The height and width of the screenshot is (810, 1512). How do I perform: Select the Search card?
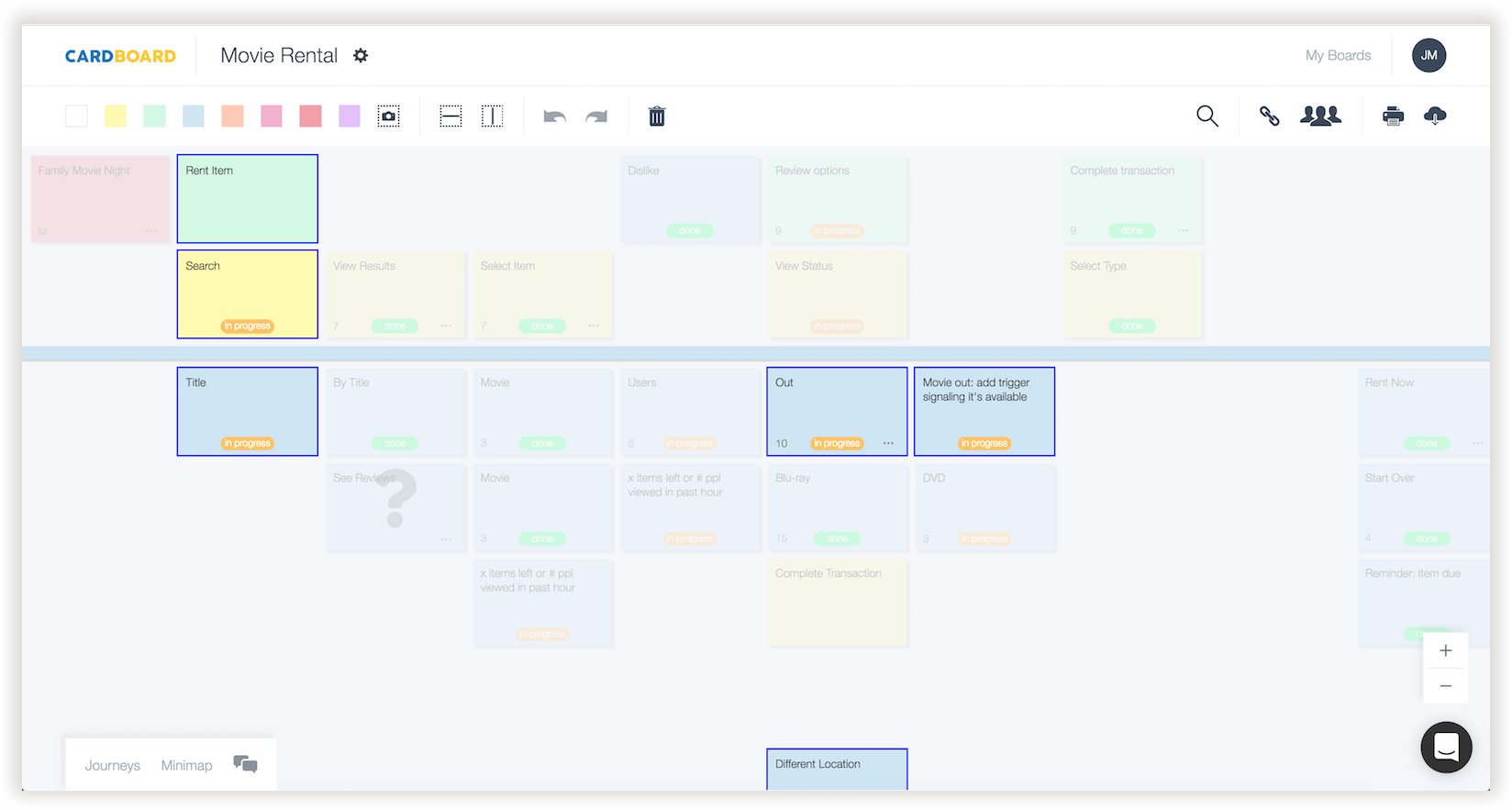click(x=248, y=294)
